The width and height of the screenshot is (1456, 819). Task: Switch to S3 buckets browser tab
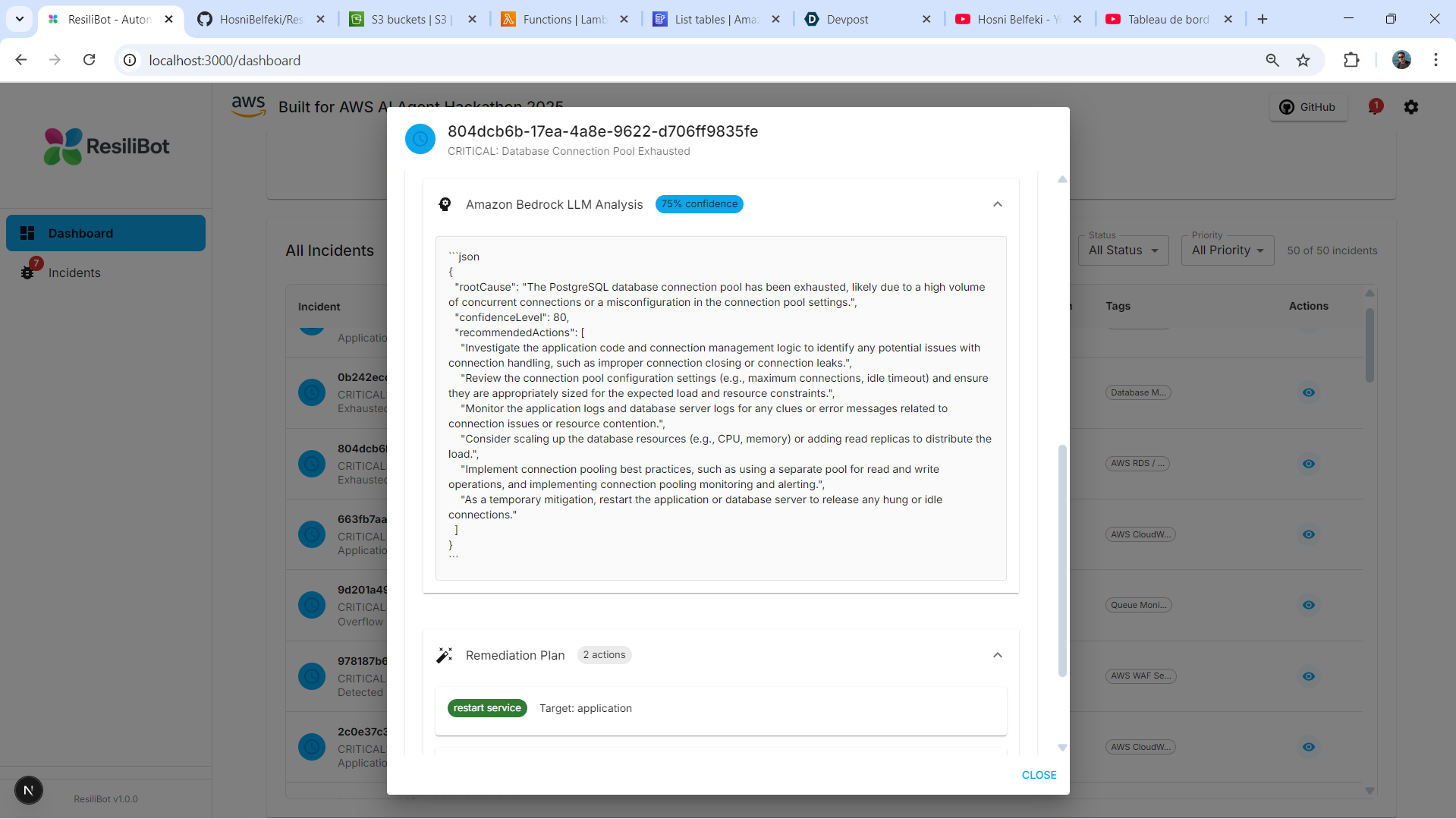click(412, 19)
